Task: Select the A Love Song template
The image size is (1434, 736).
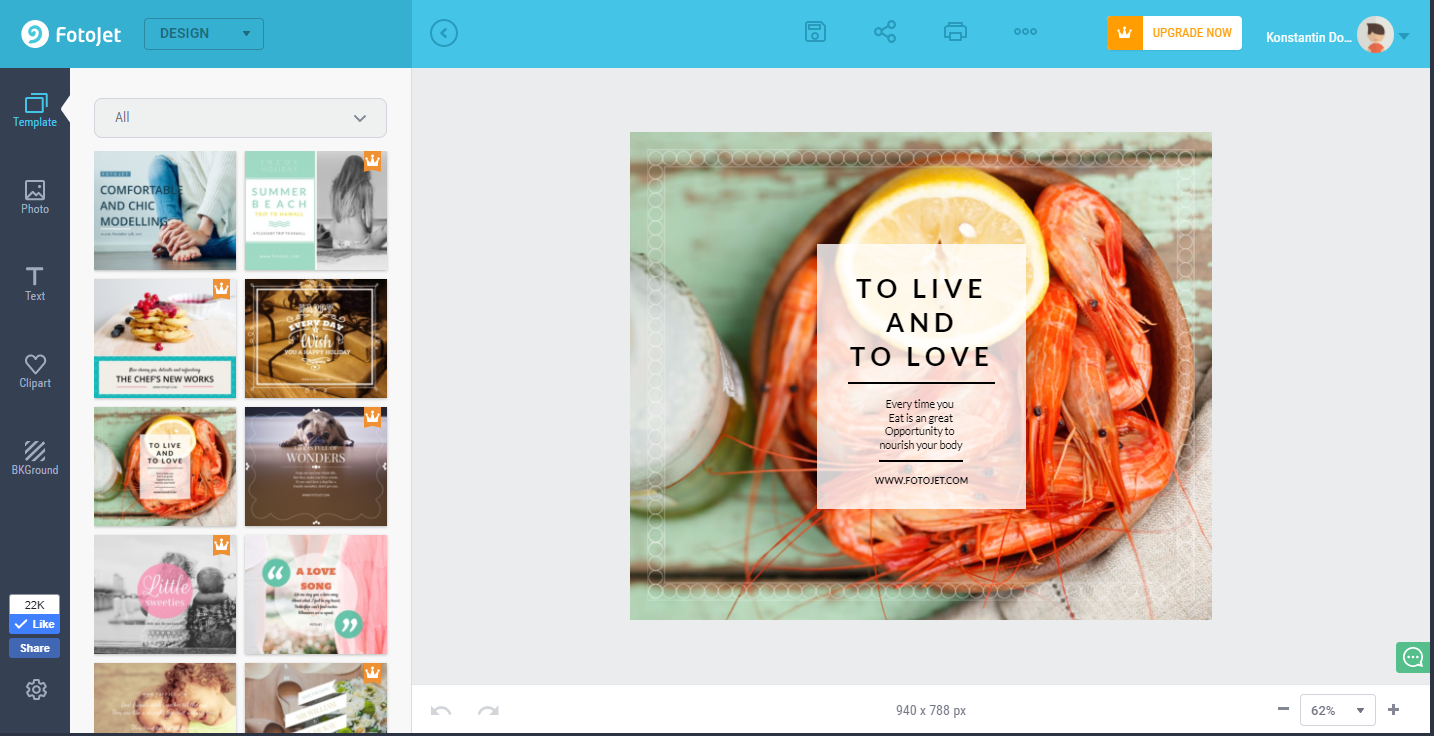Action: pyautogui.click(x=316, y=595)
